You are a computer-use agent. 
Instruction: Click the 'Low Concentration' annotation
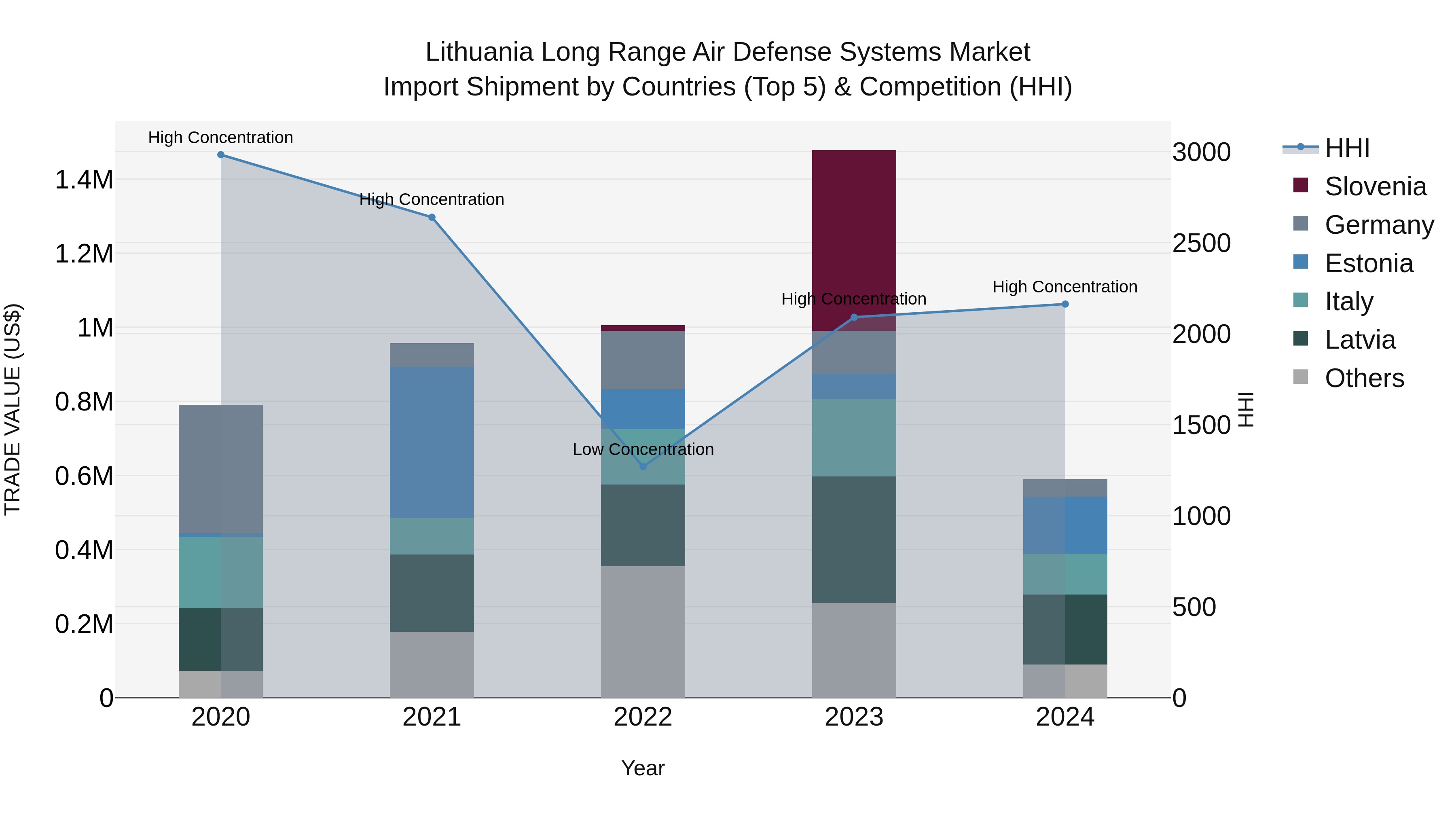point(643,449)
